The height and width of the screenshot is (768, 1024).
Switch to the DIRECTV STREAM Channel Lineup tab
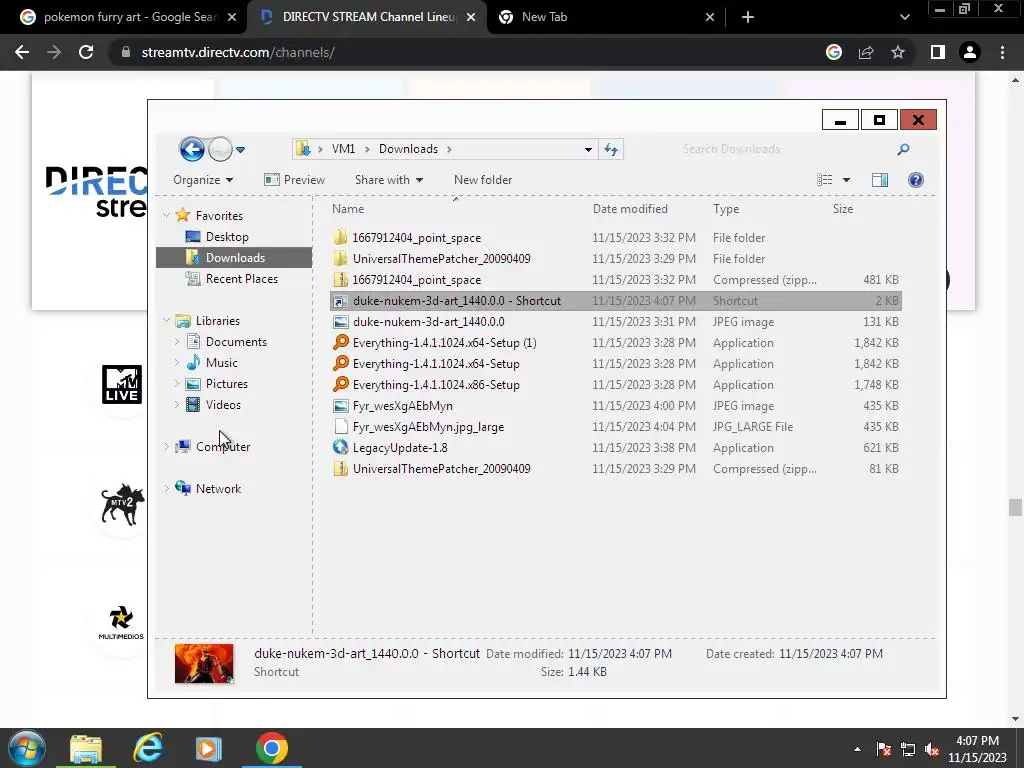pyautogui.click(x=366, y=17)
